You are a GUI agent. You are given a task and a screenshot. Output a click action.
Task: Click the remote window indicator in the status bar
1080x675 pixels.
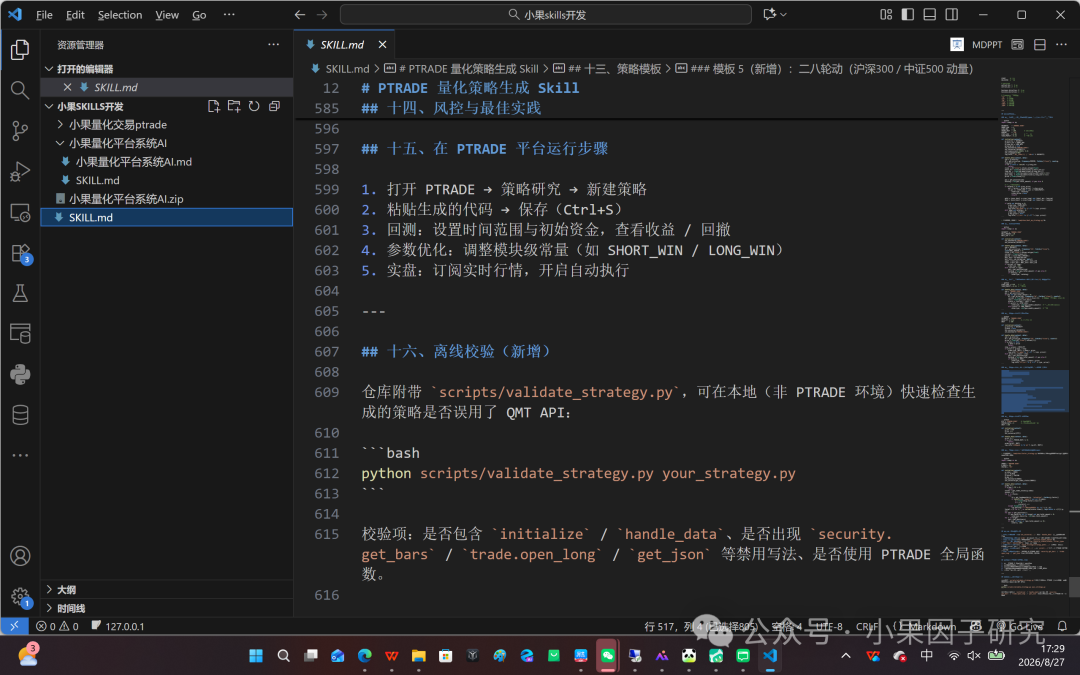[14, 626]
